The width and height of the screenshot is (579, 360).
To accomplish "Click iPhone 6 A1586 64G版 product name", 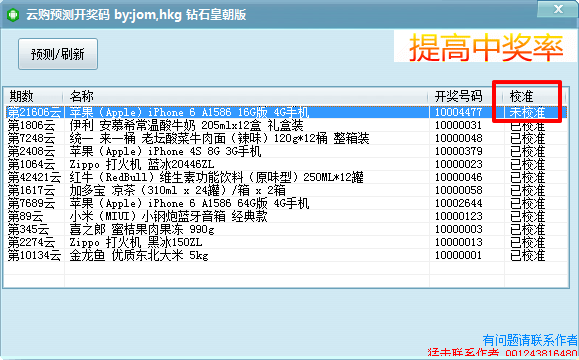I will pos(189,203).
